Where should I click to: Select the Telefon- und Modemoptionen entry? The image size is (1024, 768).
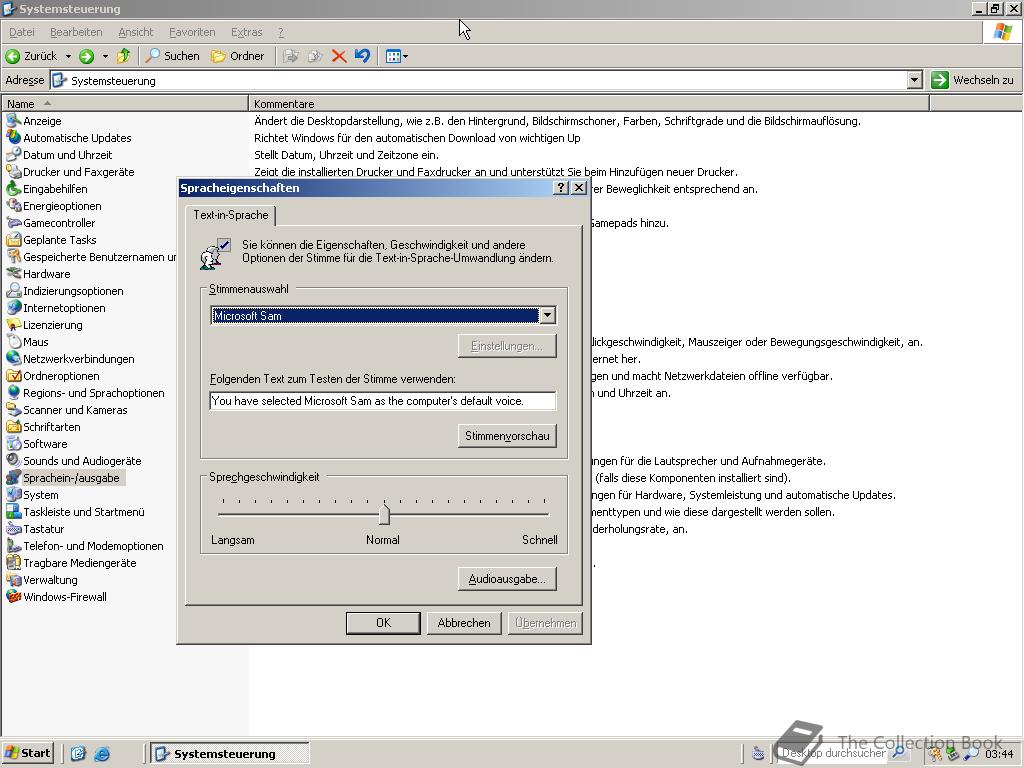coord(85,546)
